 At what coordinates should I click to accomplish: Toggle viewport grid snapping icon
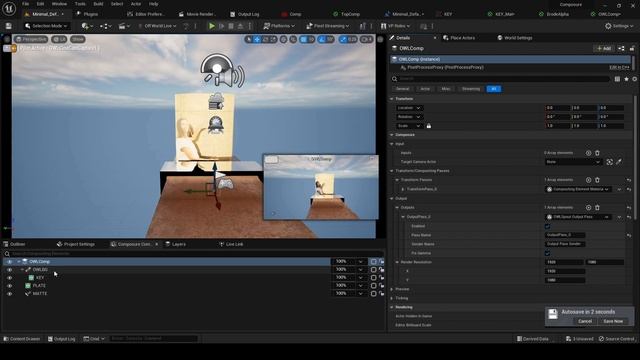point(303,40)
